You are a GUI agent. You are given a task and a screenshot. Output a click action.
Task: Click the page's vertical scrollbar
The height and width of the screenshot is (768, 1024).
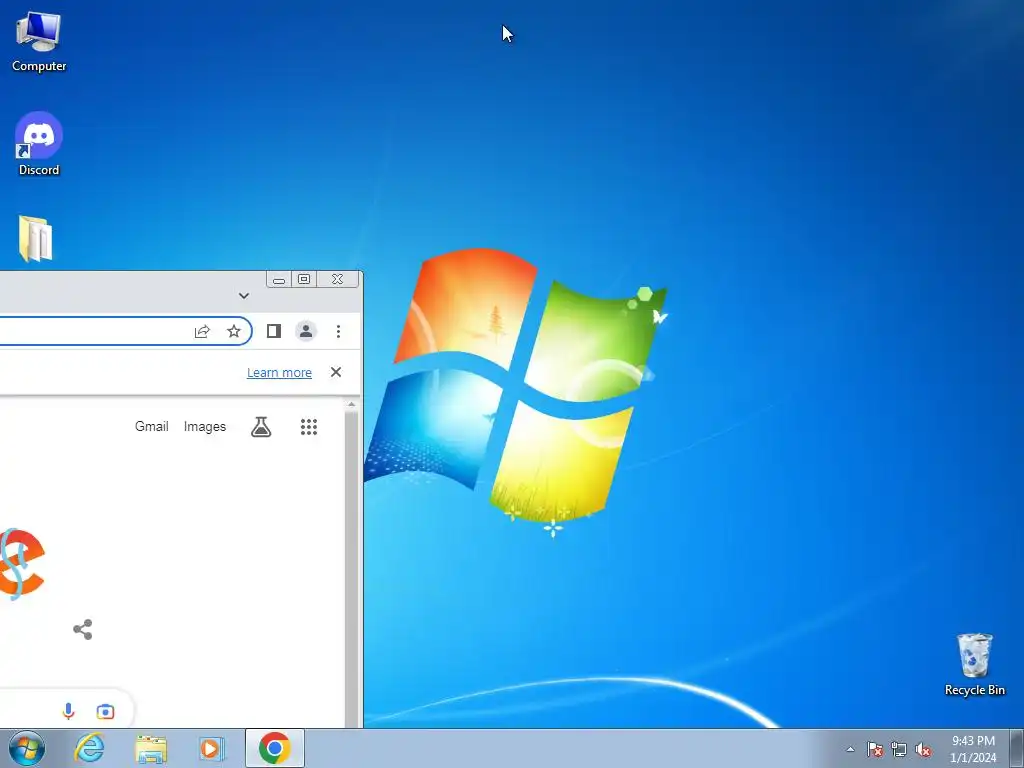[351, 568]
